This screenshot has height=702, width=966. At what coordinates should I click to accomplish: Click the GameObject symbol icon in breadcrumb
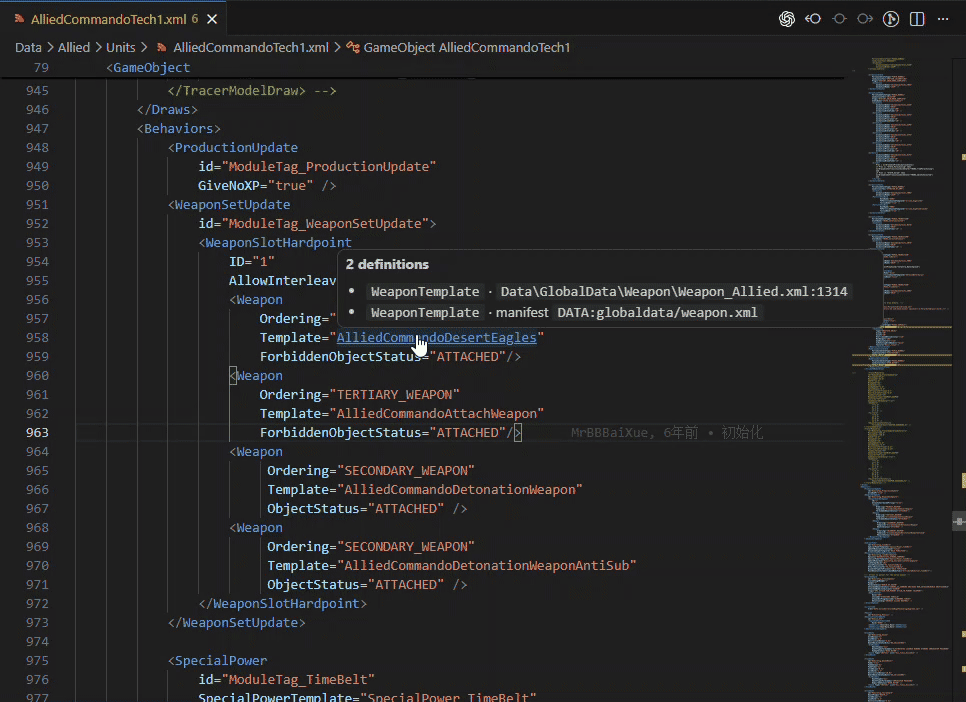point(353,47)
